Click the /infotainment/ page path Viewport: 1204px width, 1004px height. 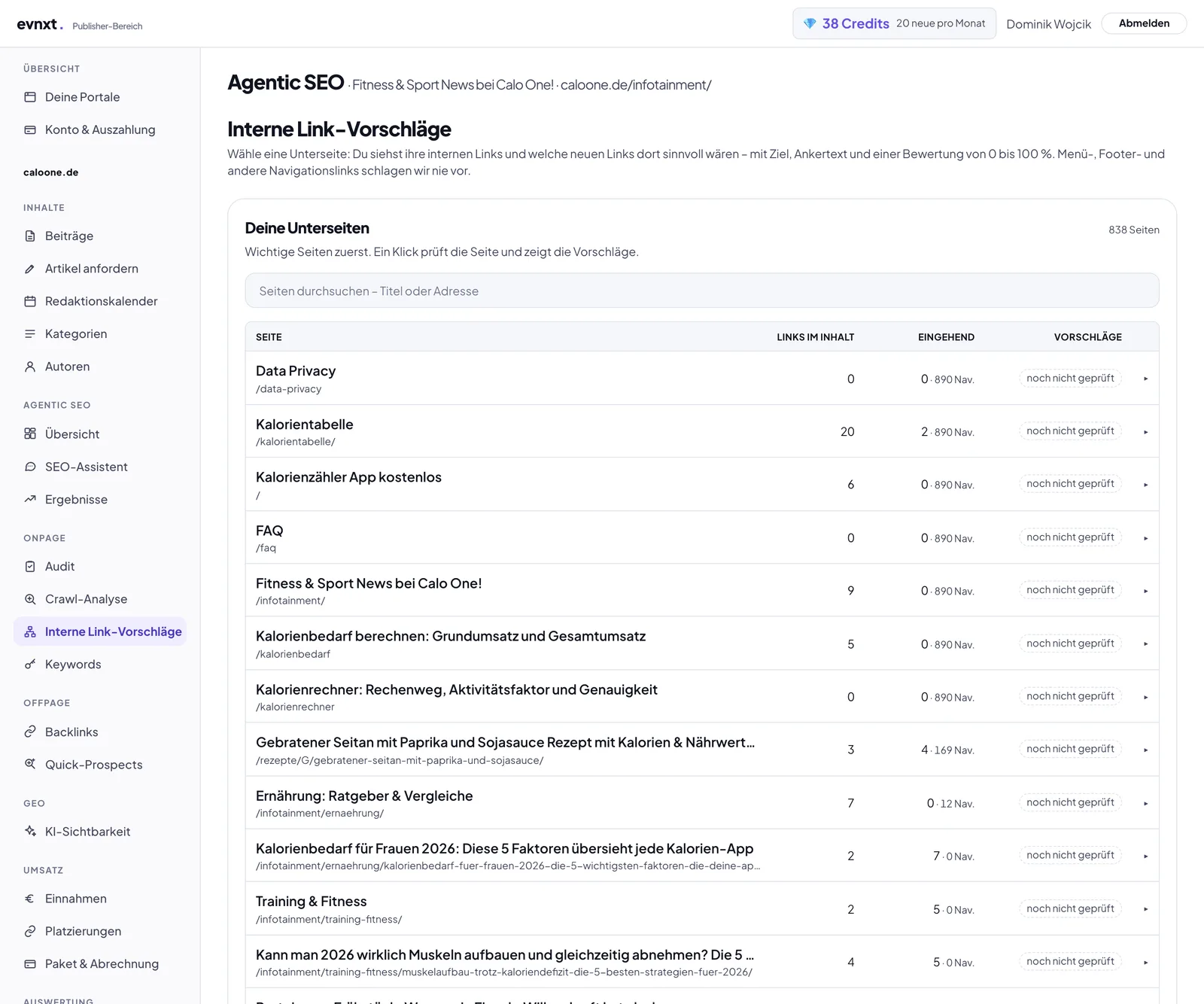pyautogui.click(x=290, y=601)
